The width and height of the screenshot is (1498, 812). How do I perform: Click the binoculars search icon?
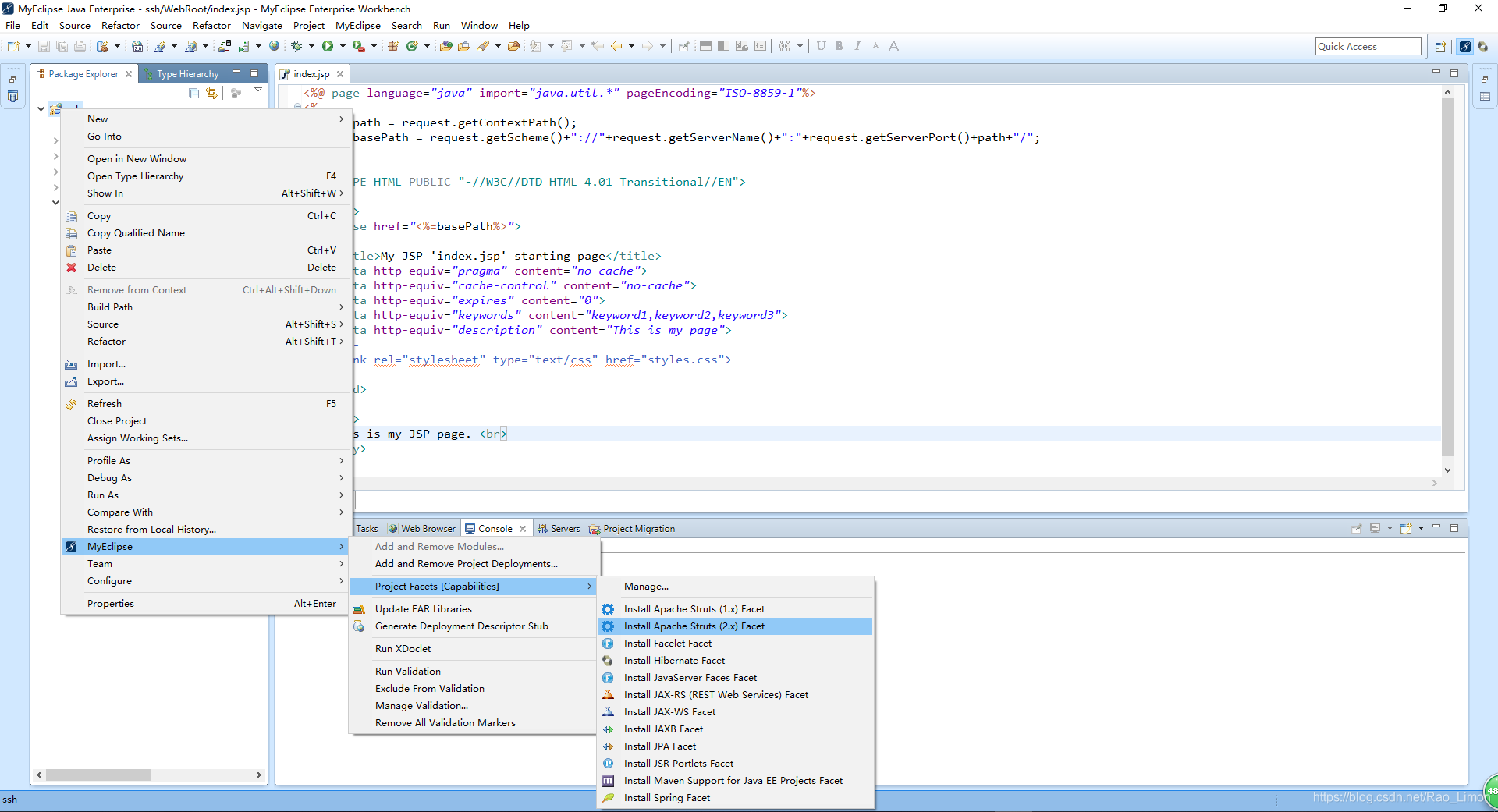click(x=785, y=46)
